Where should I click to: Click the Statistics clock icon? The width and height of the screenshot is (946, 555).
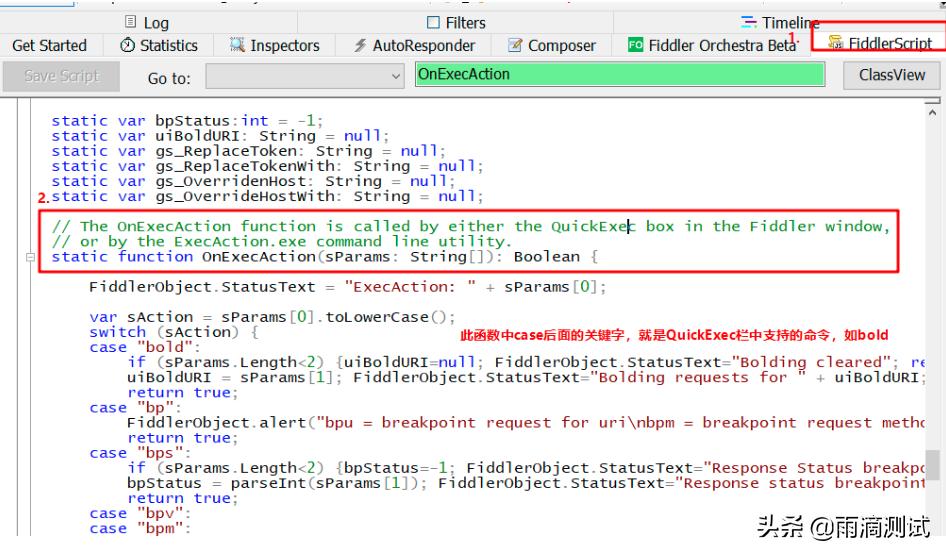pyautogui.click(x=127, y=46)
